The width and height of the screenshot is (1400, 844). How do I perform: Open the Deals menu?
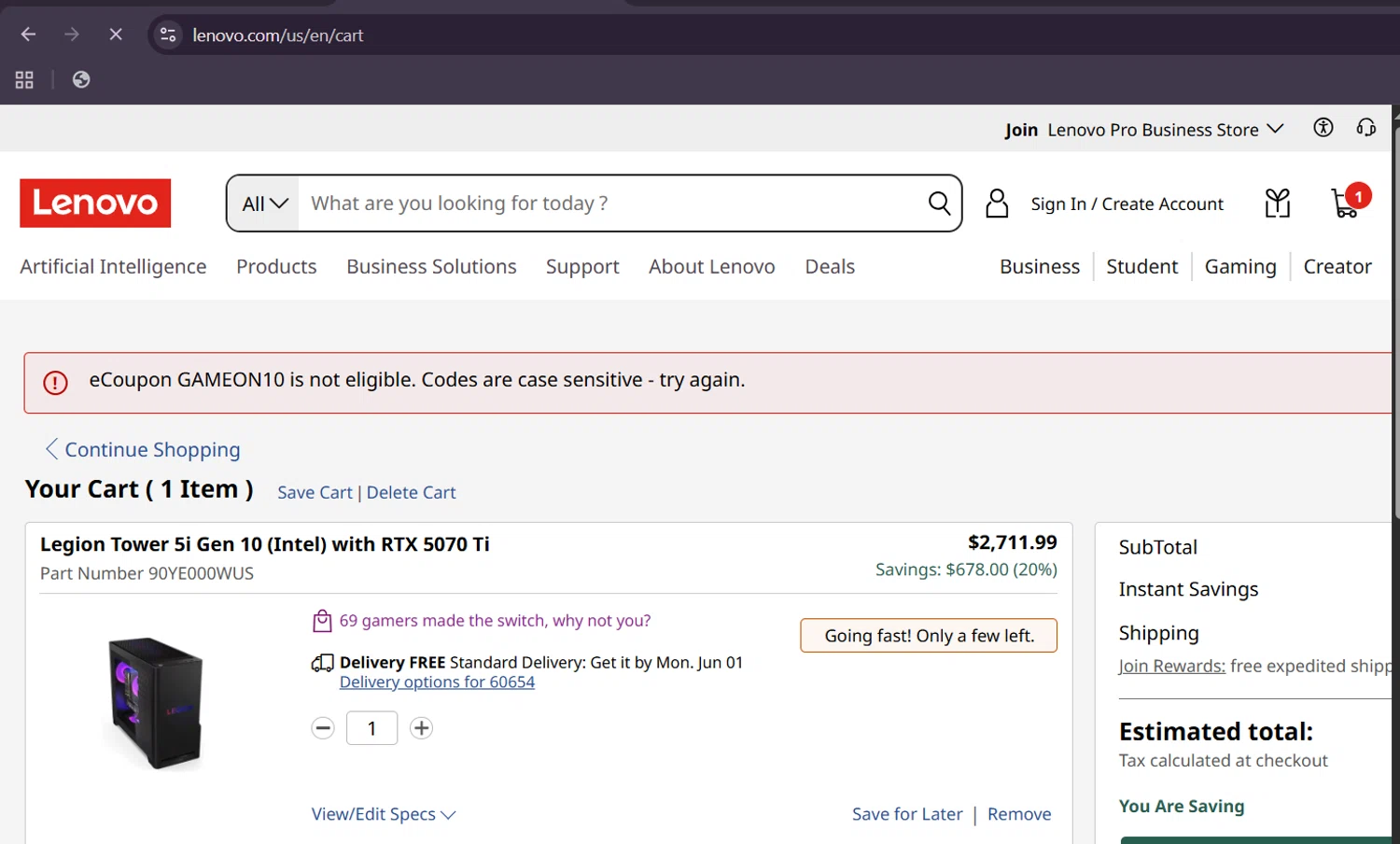(x=830, y=267)
